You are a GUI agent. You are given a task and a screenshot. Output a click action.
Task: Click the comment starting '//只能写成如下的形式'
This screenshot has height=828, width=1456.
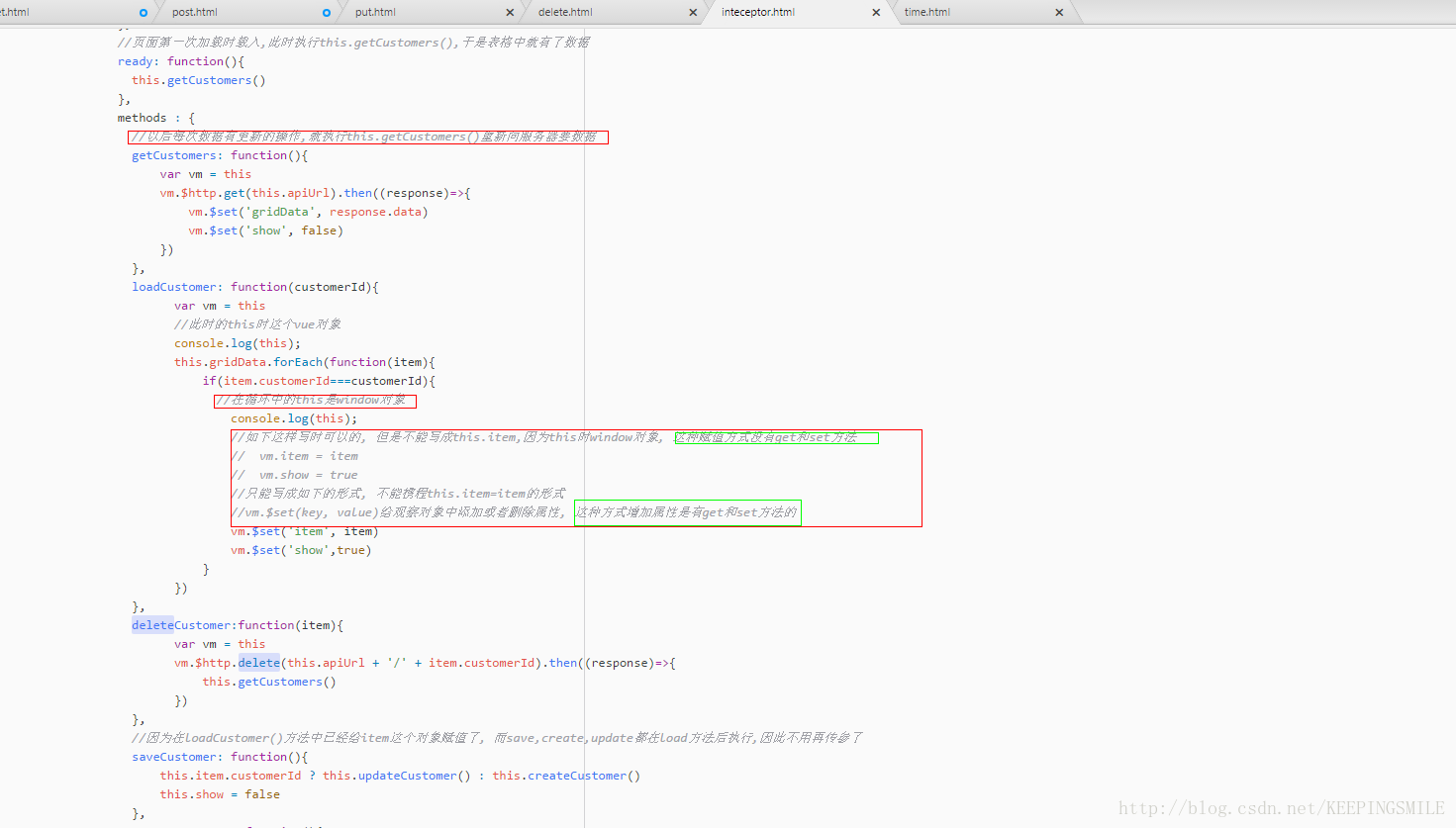[398, 494]
